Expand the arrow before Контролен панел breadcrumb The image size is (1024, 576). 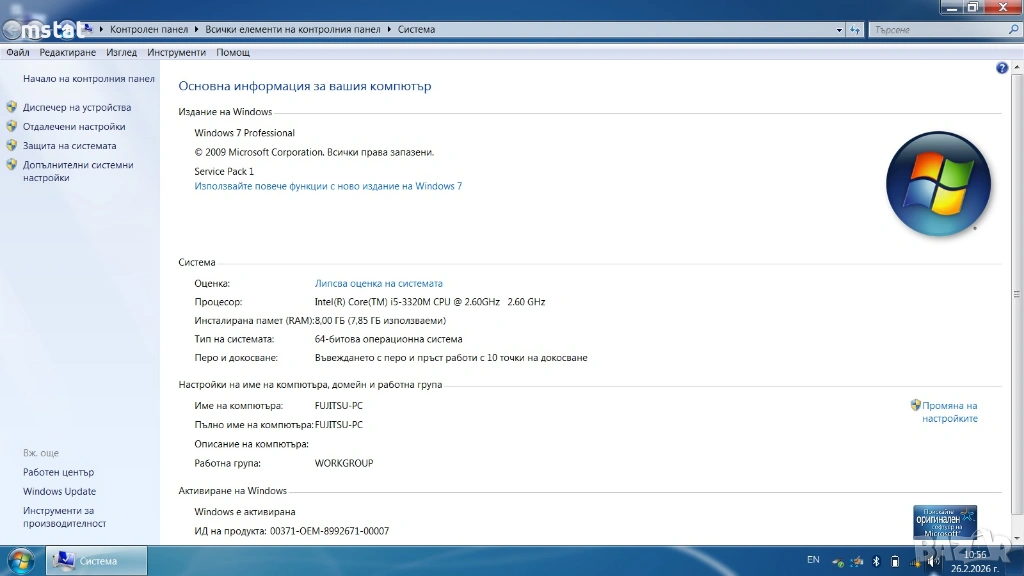pyautogui.click(x=102, y=30)
